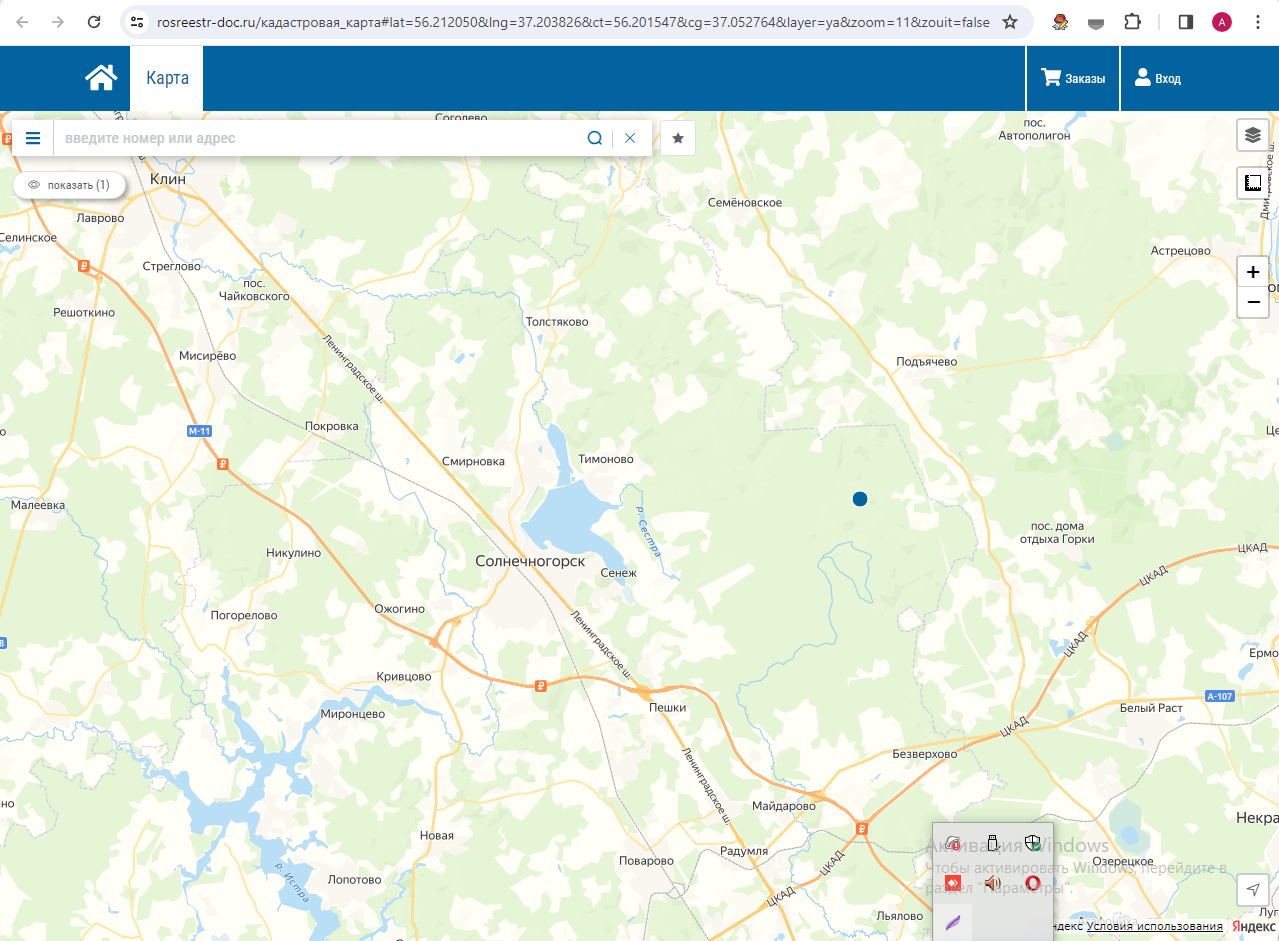The height and width of the screenshot is (941, 1279).
Task: Bookmark this page with star icon
Action: pyautogui.click(x=1010, y=22)
